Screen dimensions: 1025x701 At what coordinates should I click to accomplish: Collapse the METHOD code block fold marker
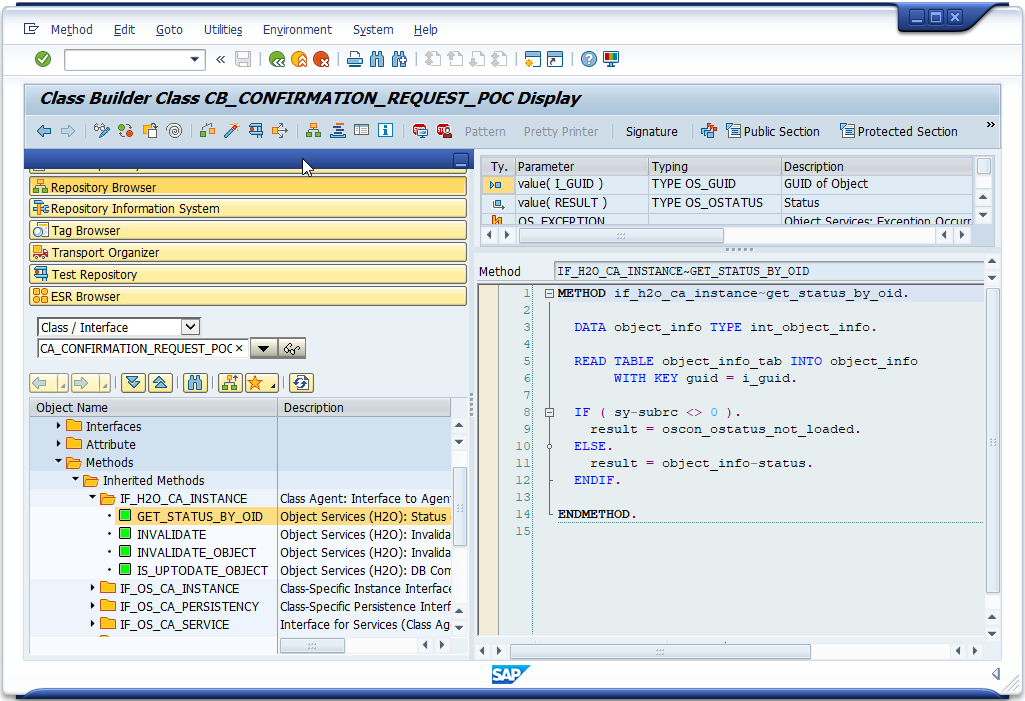(549, 294)
